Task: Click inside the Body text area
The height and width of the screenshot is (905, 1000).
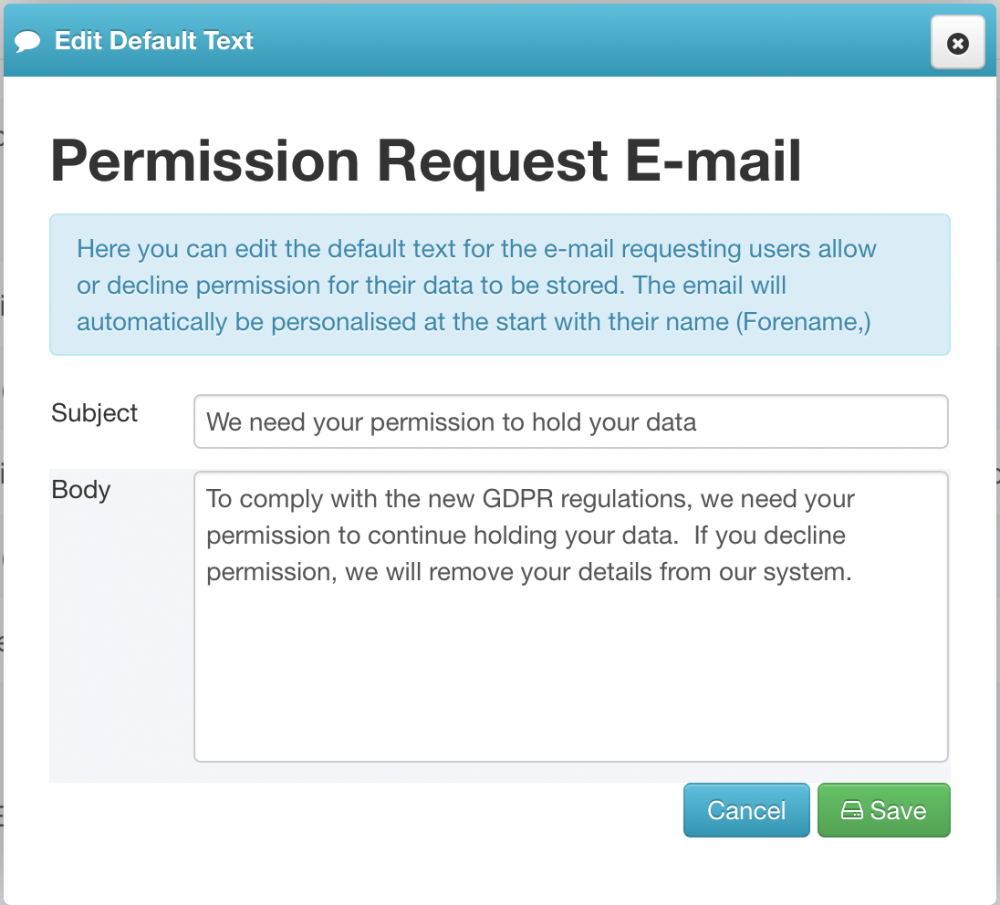Action: coord(571,616)
